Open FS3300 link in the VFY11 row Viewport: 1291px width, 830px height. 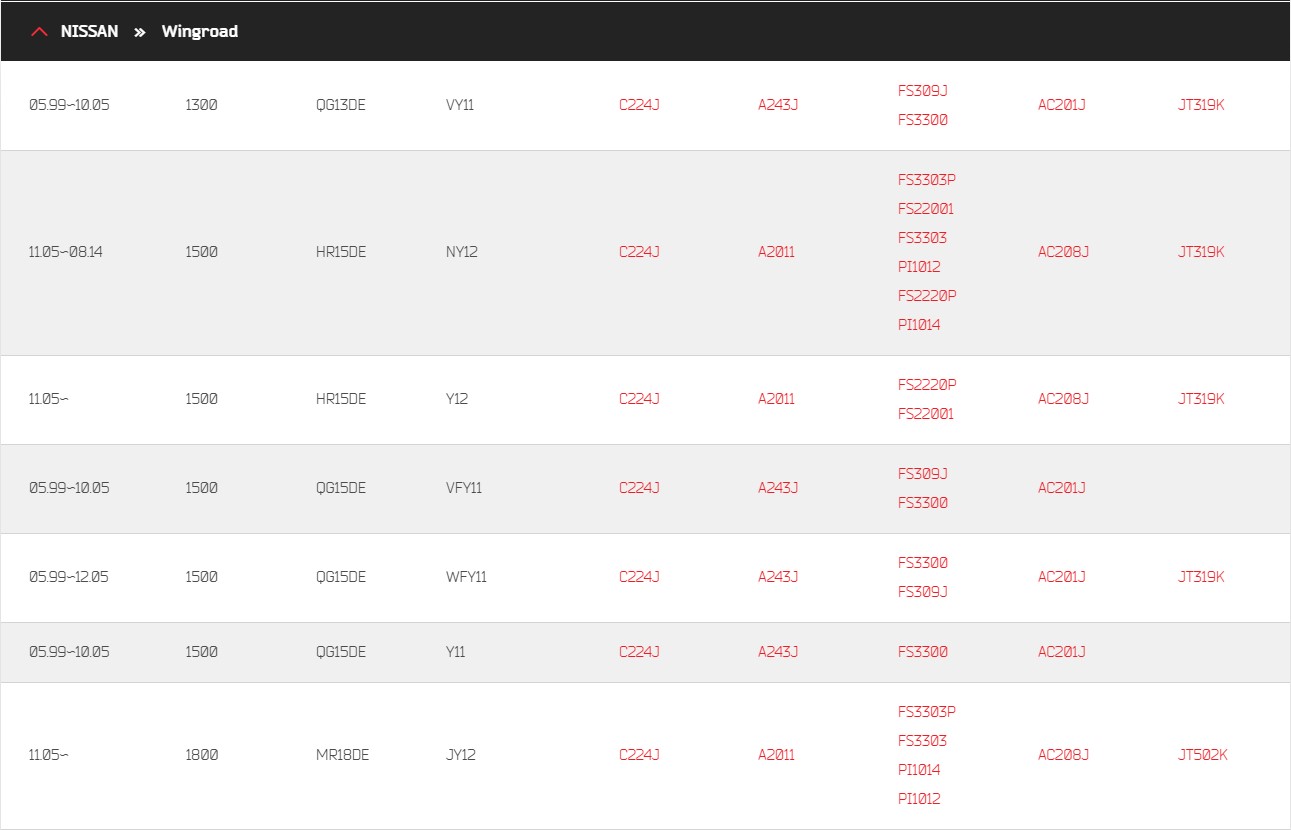point(923,503)
